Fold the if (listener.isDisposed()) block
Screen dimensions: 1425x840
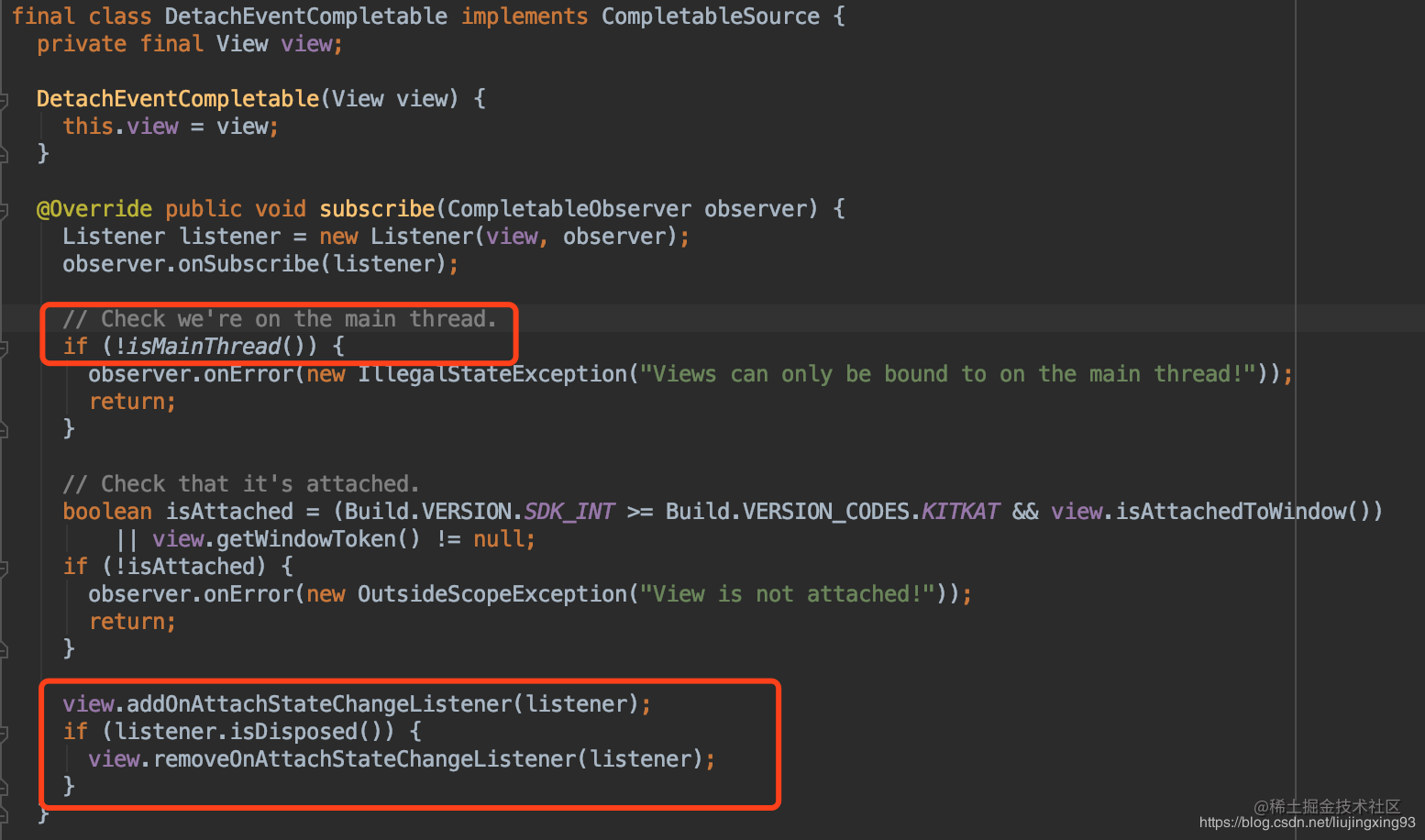tap(4, 733)
